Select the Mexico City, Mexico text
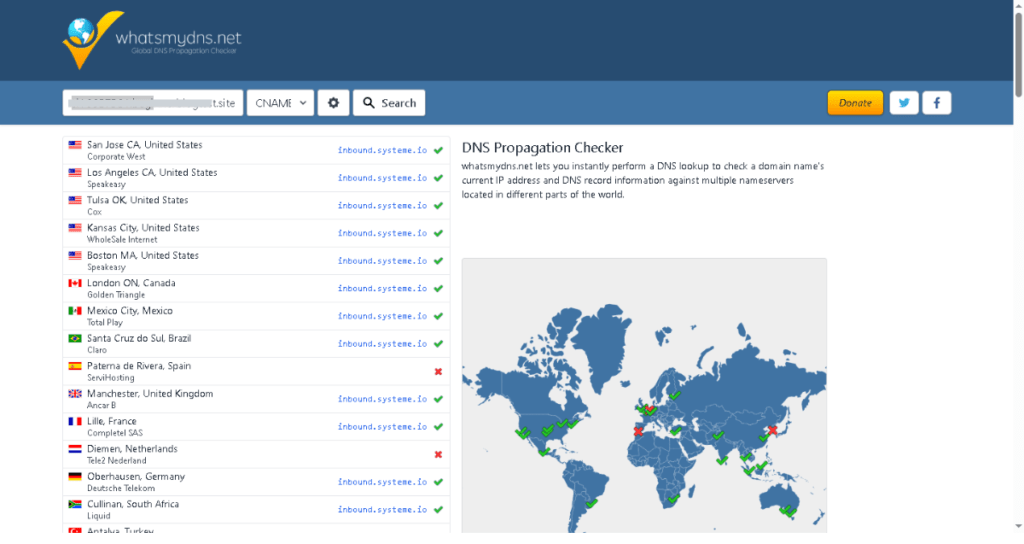 130,311
